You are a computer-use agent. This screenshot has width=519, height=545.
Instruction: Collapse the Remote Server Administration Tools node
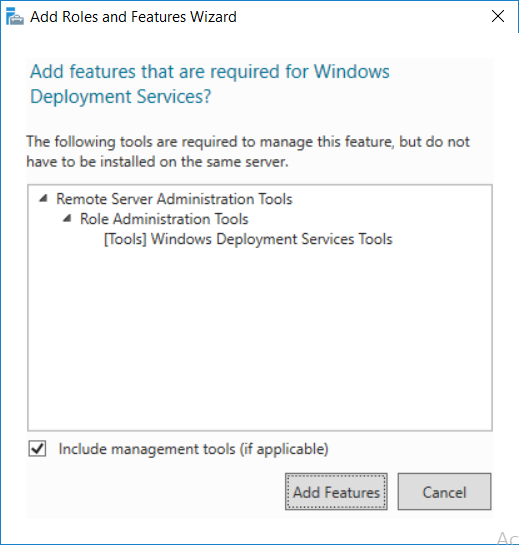[43, 198]
